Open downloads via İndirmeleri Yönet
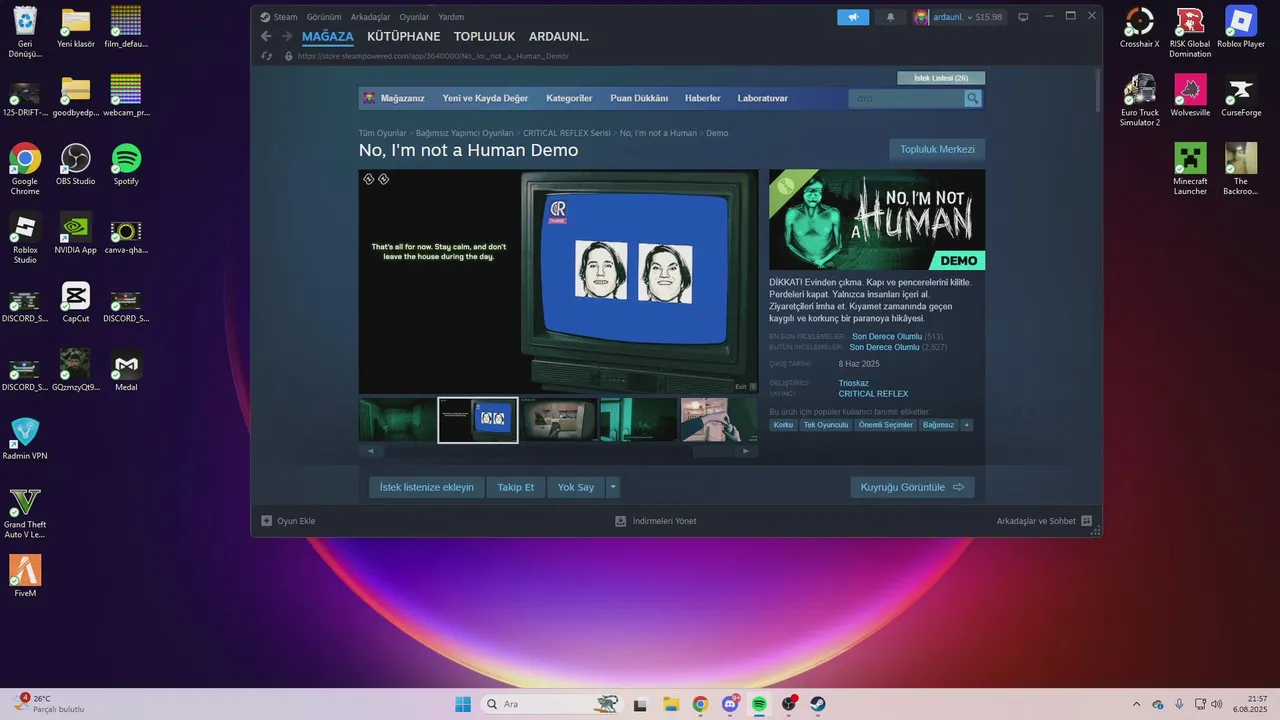The width and height of the screenshot is (1280, 720). [x=656, y=521]
